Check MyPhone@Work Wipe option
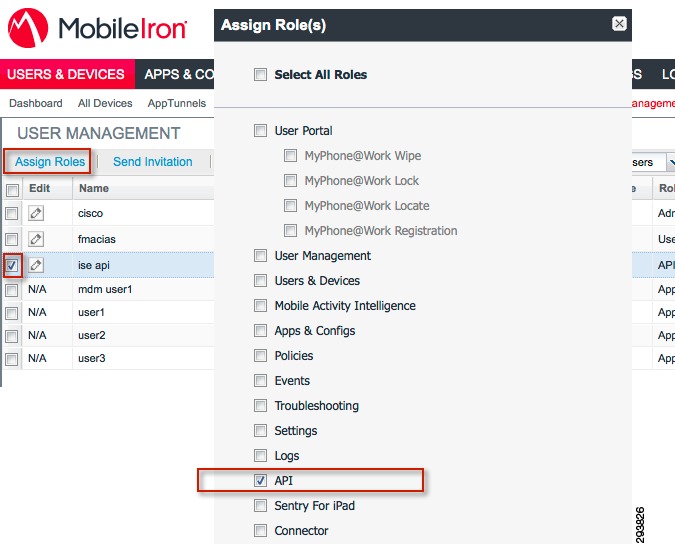Viewport: 675px width, 544px height. [291, 155]
